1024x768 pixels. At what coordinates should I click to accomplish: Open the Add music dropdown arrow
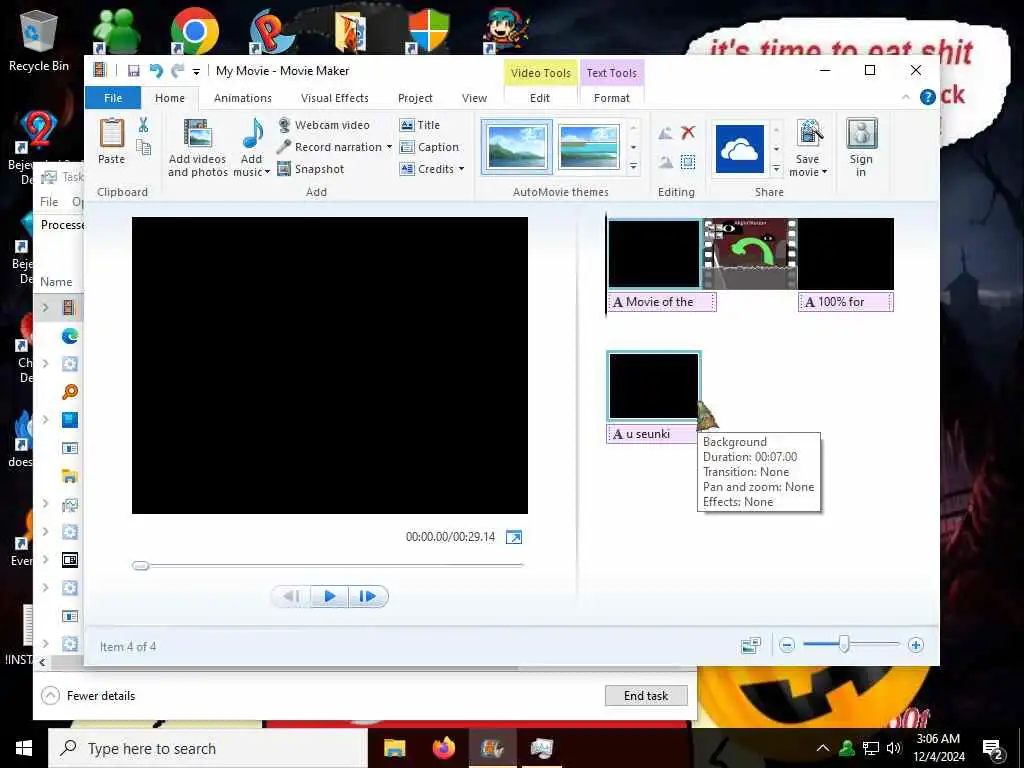[267, 172]
